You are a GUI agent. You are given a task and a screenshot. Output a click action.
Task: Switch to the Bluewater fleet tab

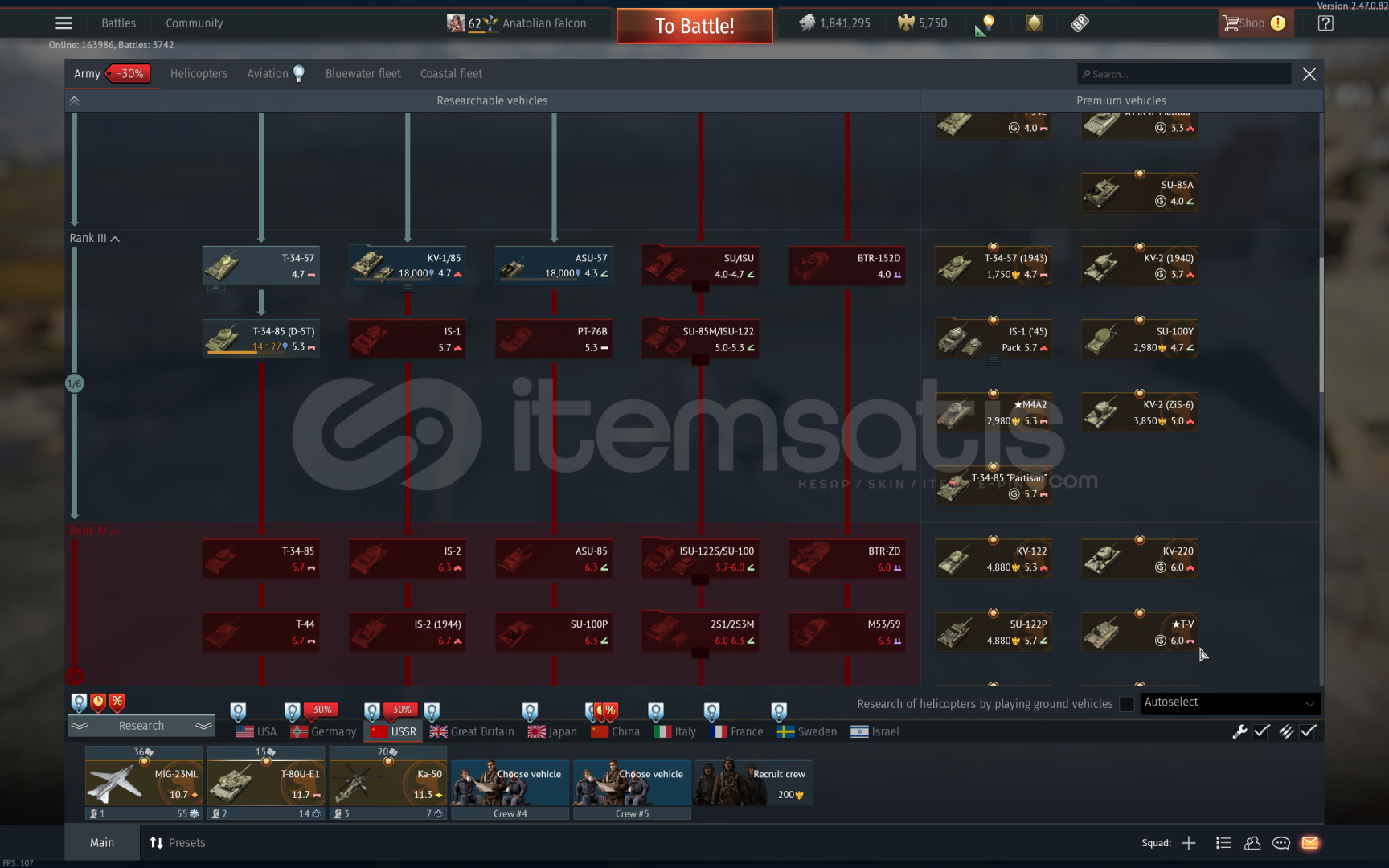(x=363, y=73)
